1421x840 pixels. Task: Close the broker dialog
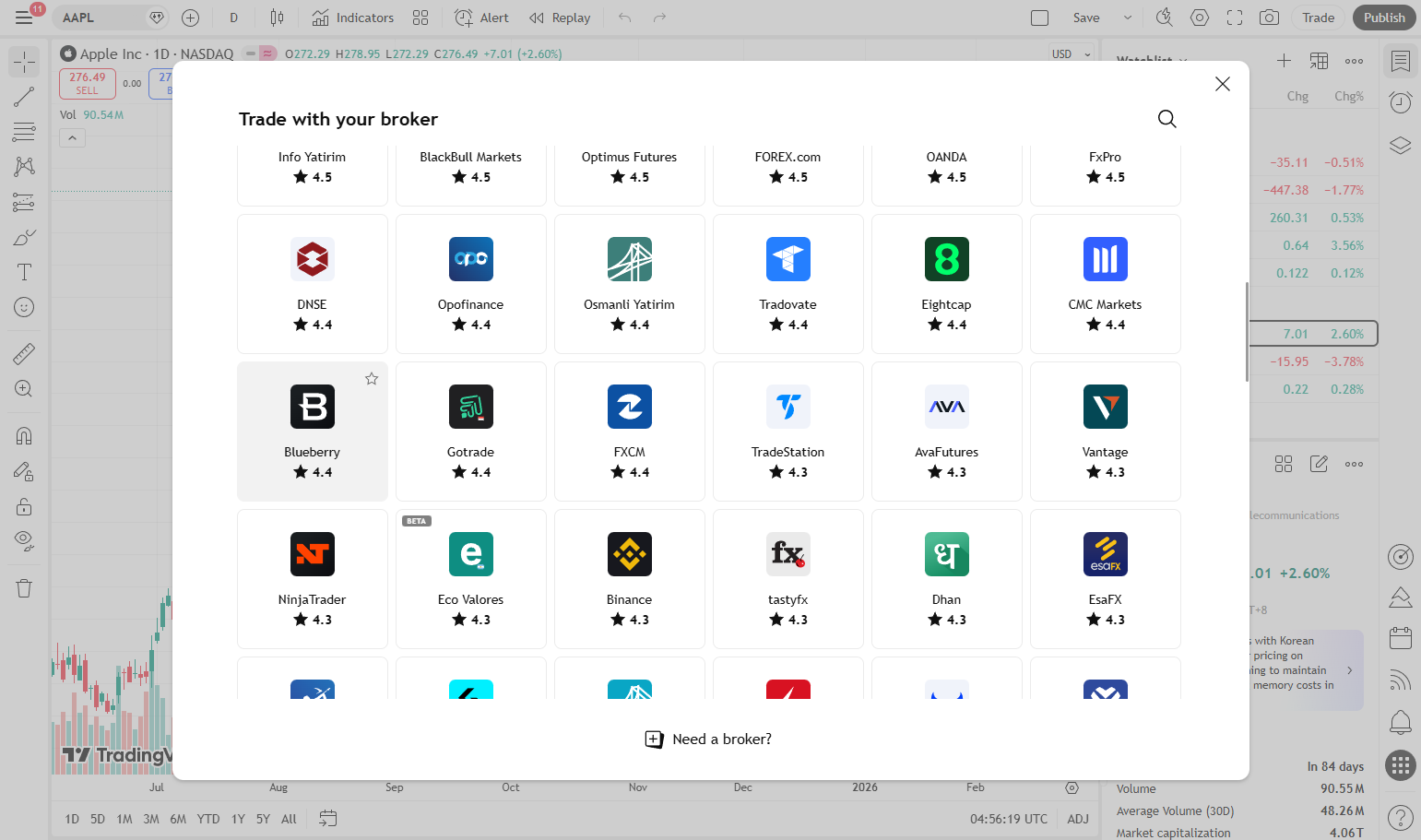pos(1223,84)
